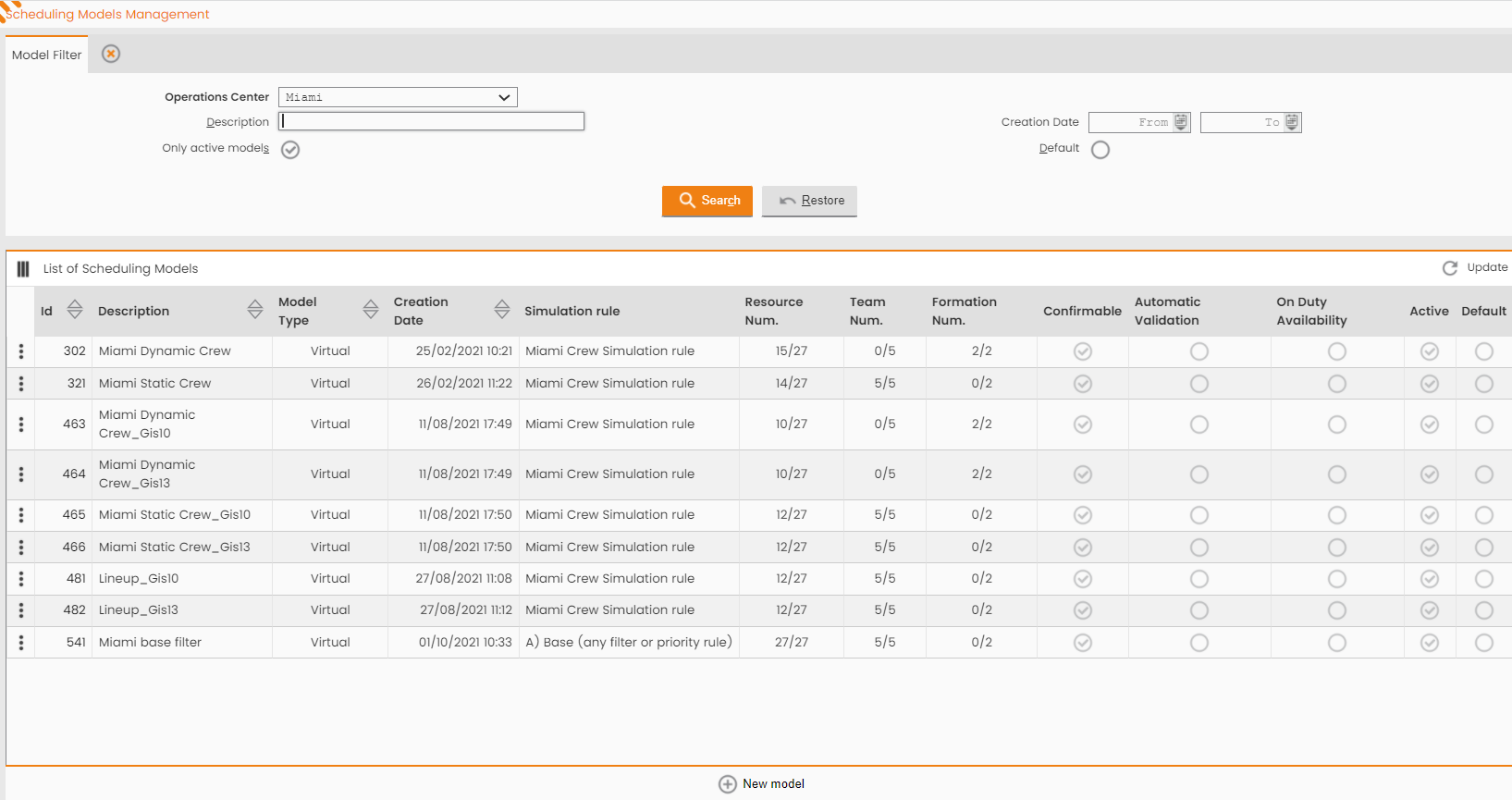The width and height of the screenshot is (1512, 800).
Task: Click the Search button
Action: (707, 201)
